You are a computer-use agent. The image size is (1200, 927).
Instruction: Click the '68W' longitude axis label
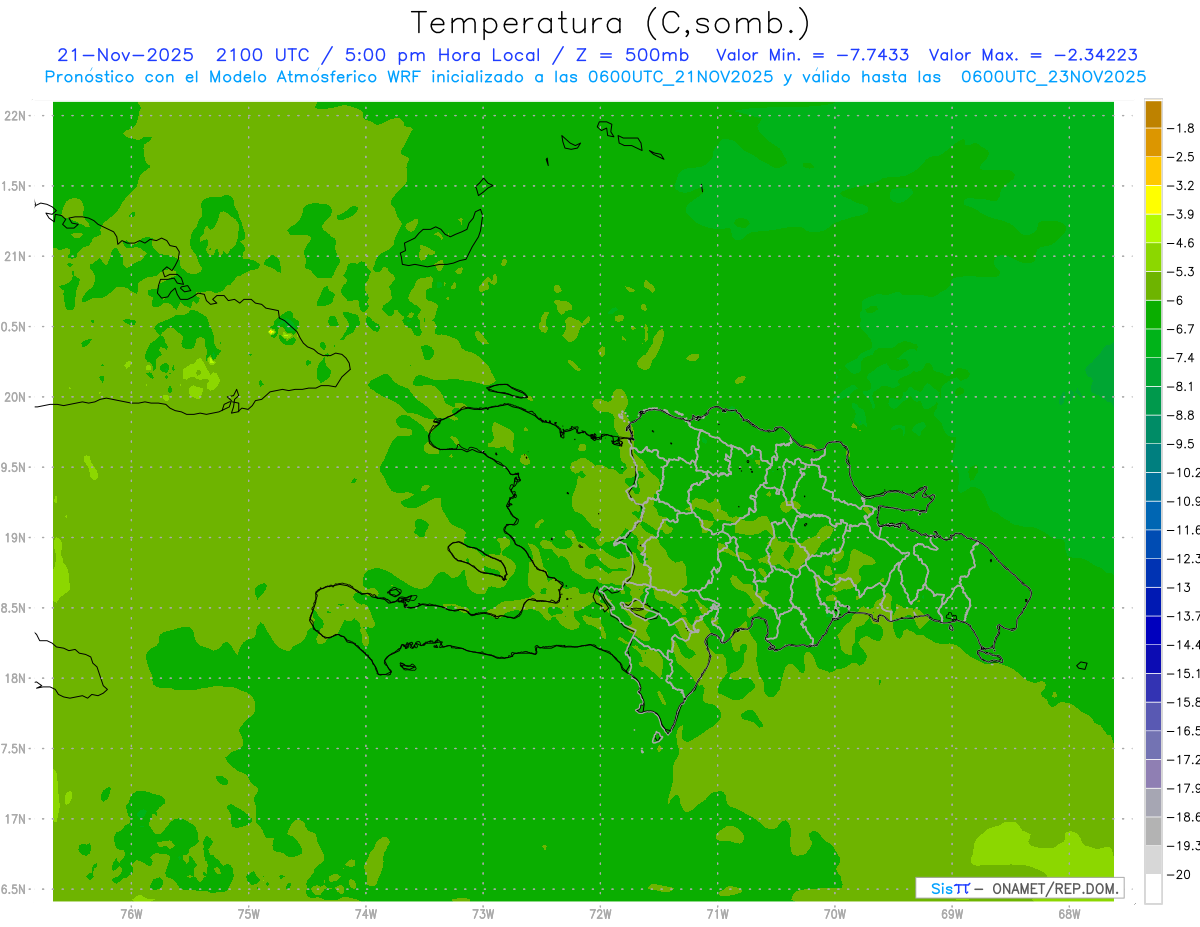coord(1069,913)
